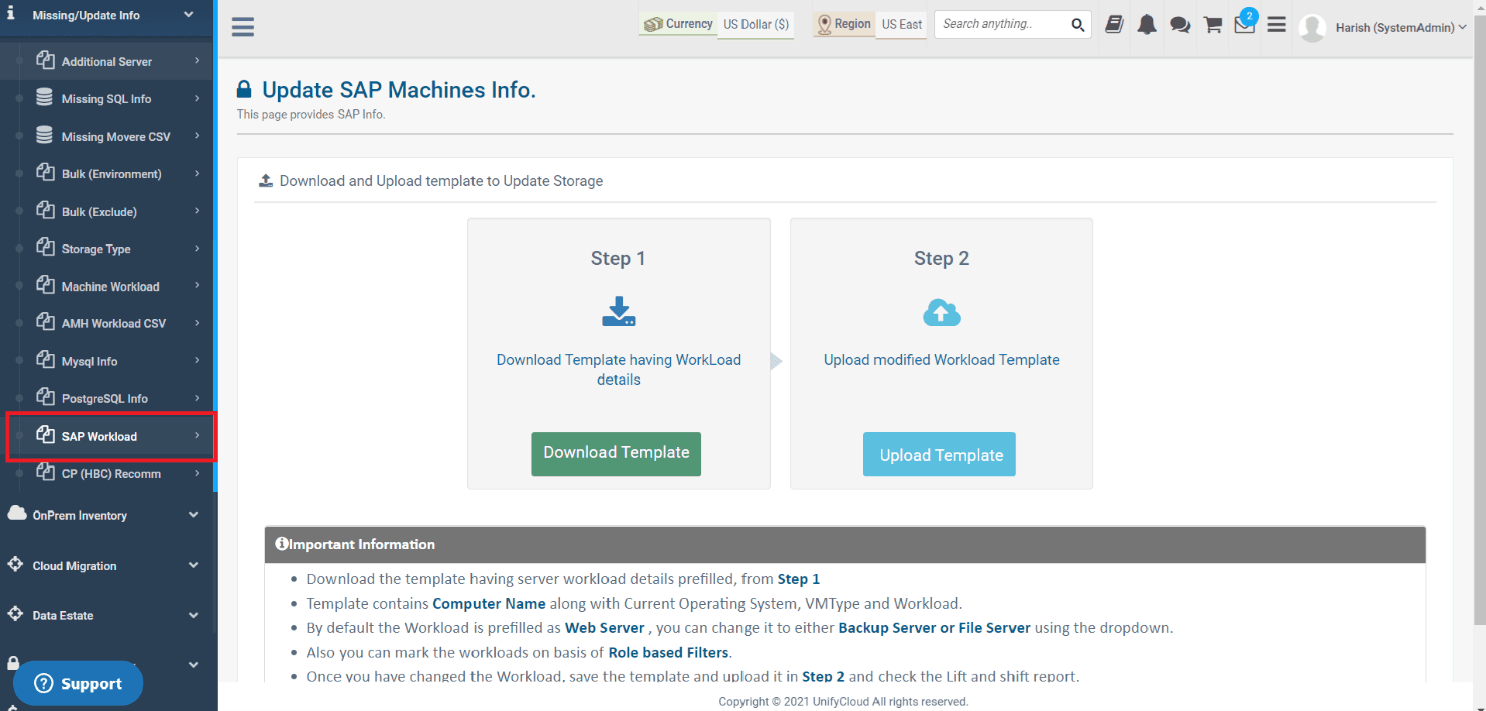Click the blue Upload Template button
The height and width of the screenshot is (711, 1486).
point(940,455)
